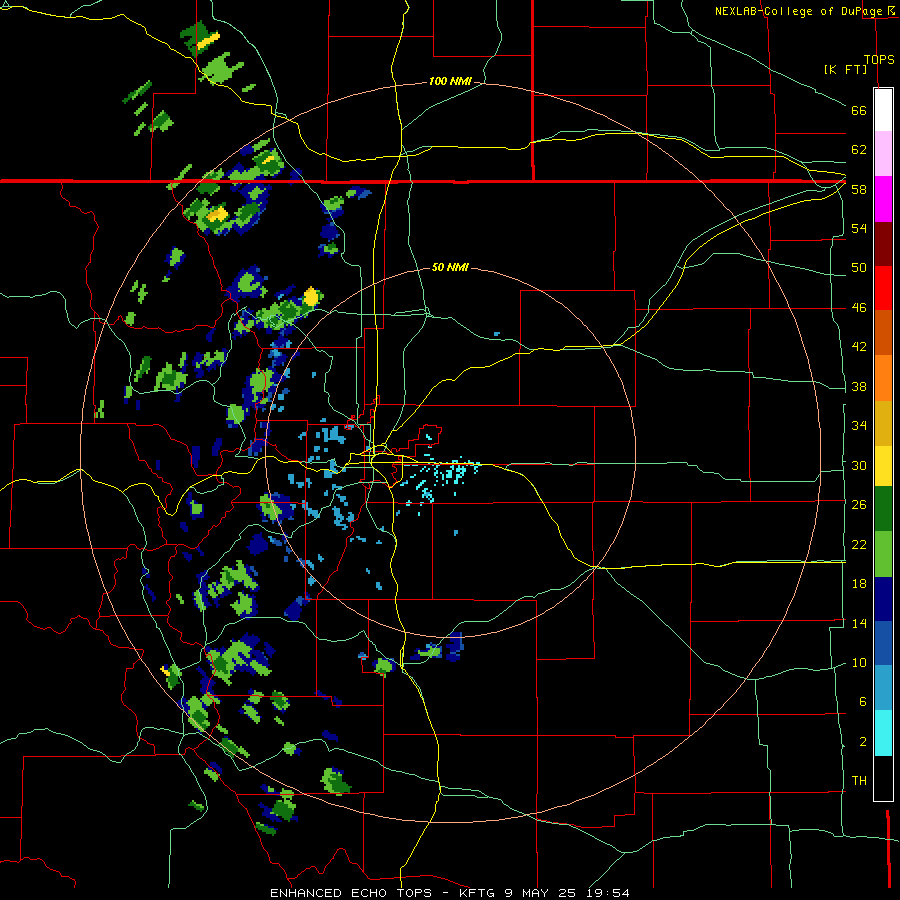Click the 42 legend value

pos(859,347)
